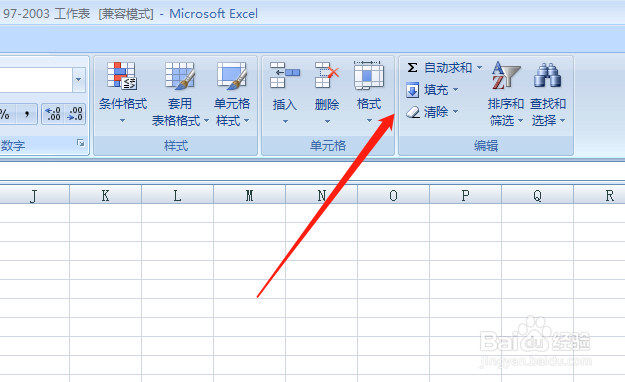The image size is (625, 382).
Task: Select column N header
Action: 321,196
